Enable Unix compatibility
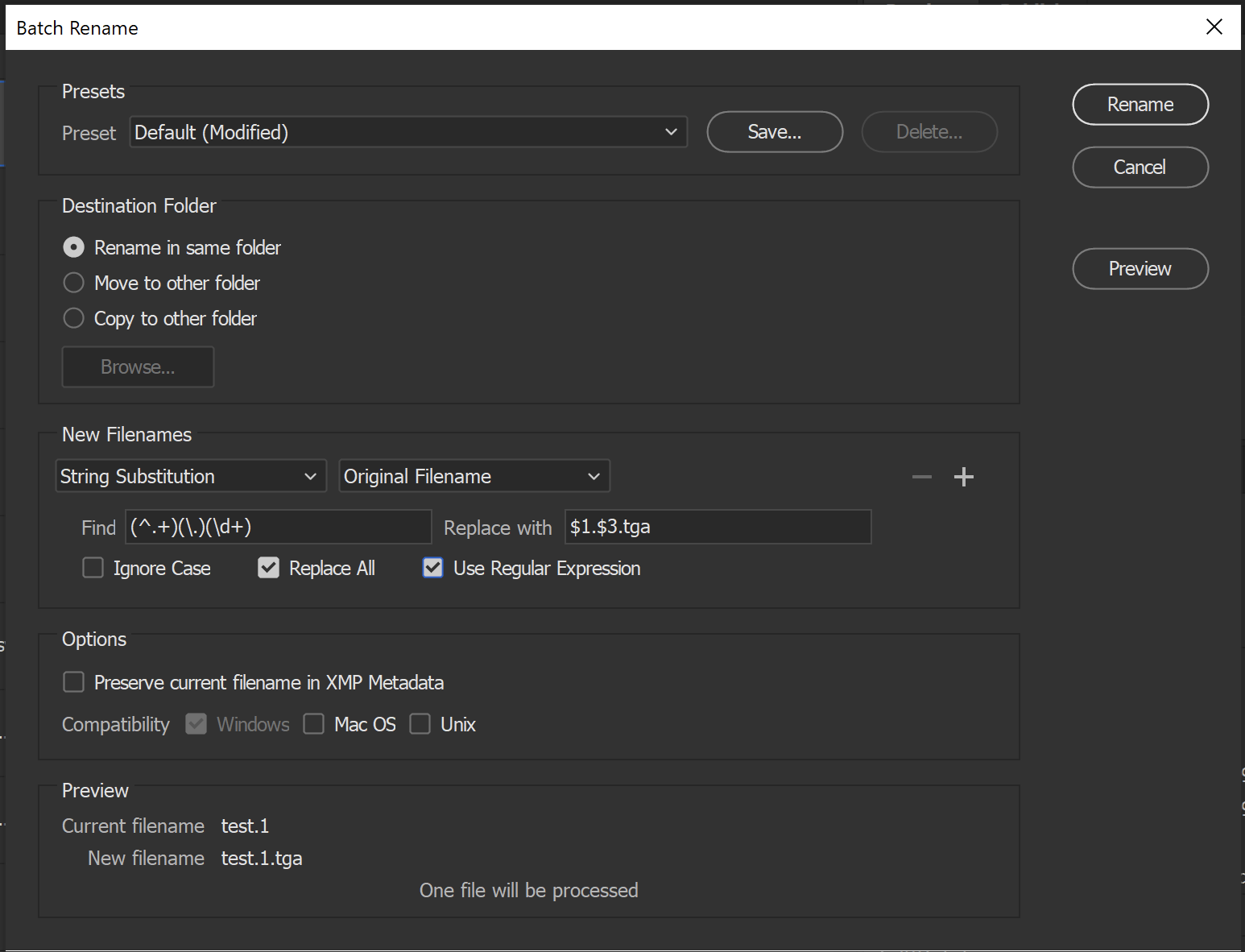This screenshot has width=1245, height=952. point(420,723)
